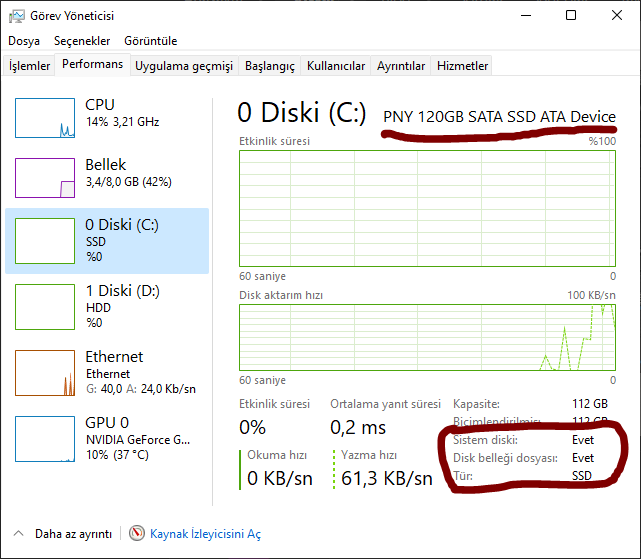This screenshot has height=559, width=641.
Task: Select the CPU usage graph thumbnail
Action: pyautogui.click(x=45, y=118)
